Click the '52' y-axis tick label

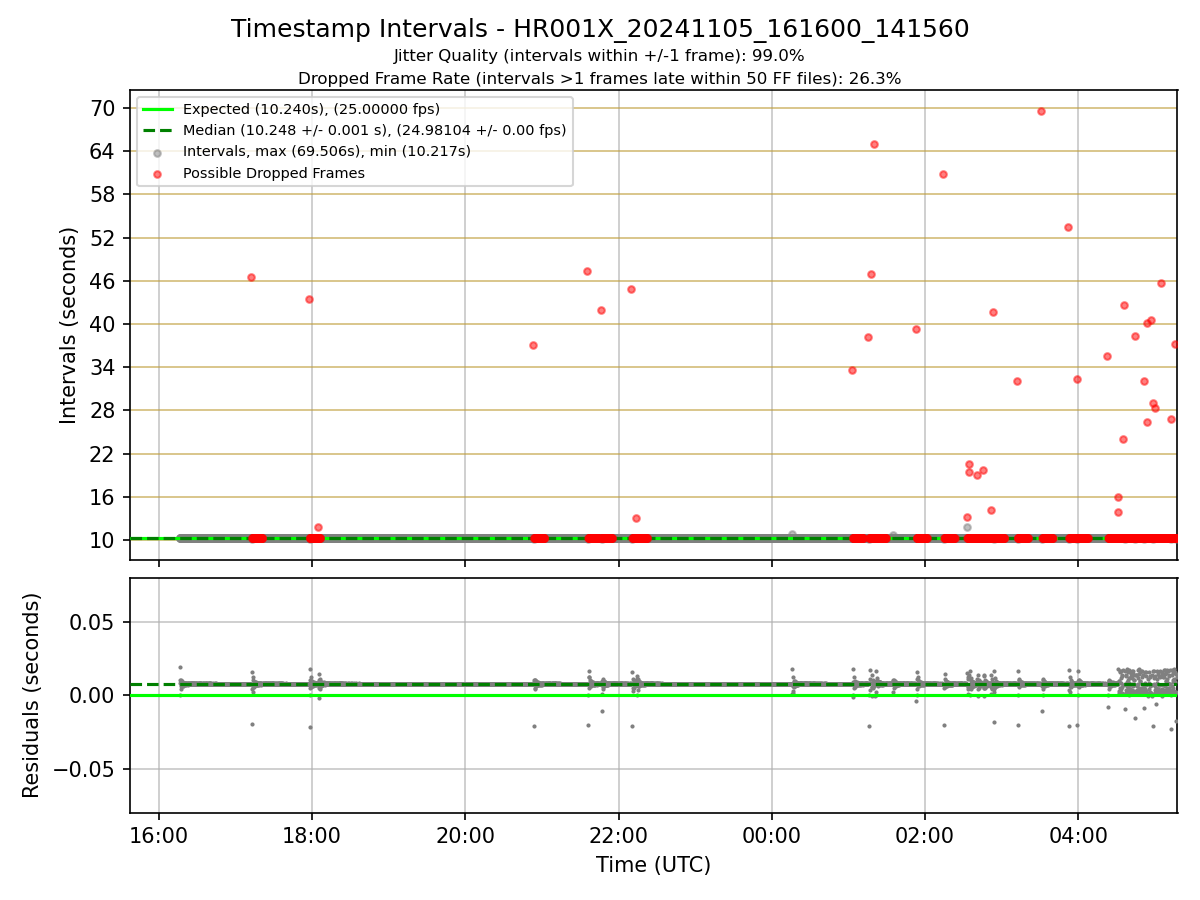pos(104,238)
